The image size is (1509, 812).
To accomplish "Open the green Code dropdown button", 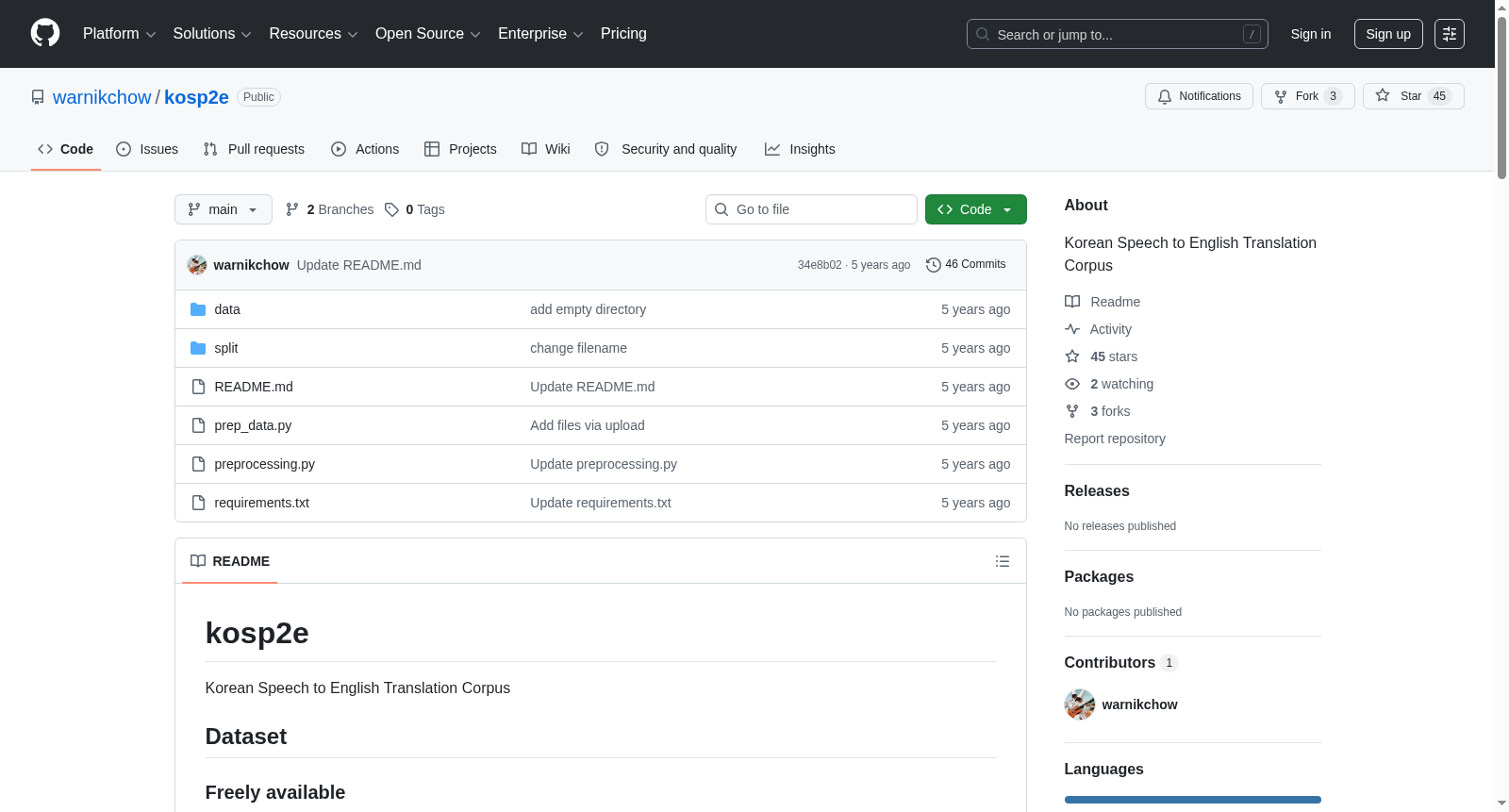I will (976, 209).
